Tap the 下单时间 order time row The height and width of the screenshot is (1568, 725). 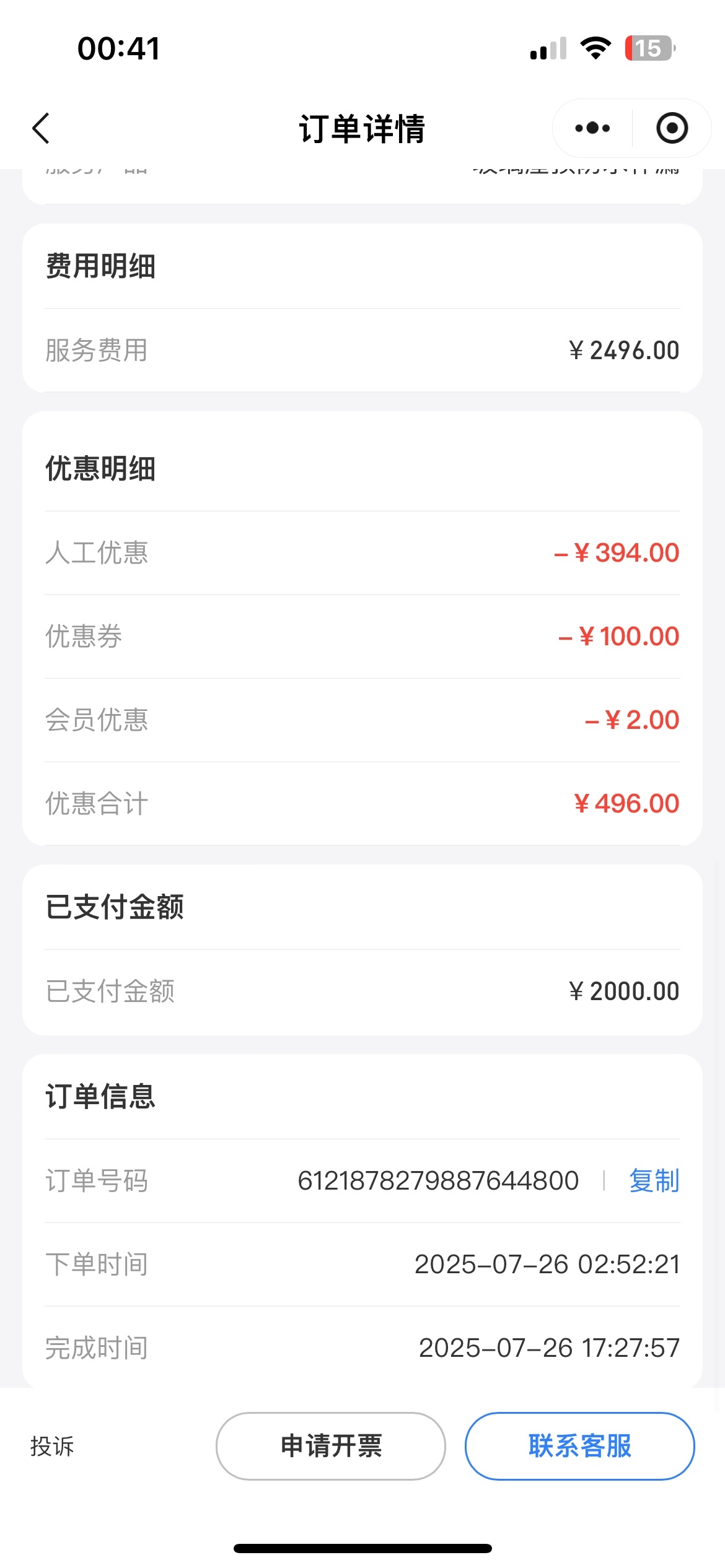[x=362, y=1265]
